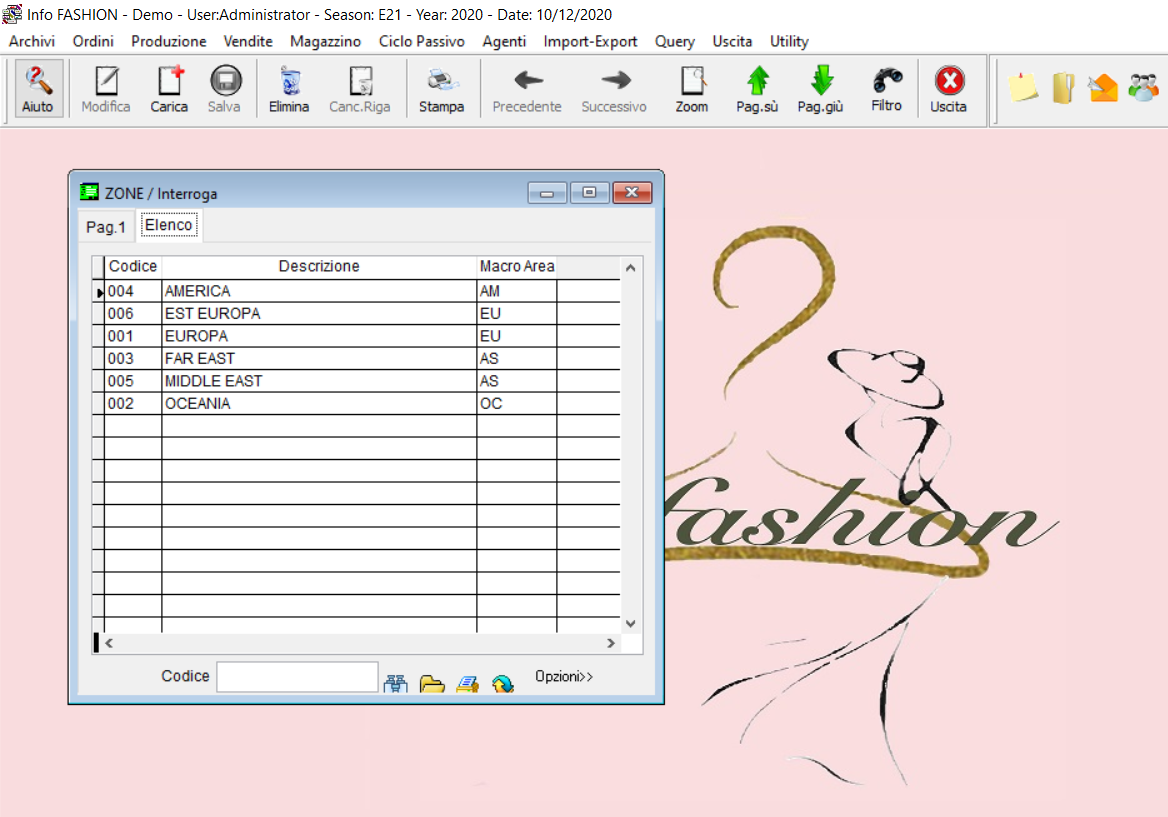Viewport: 1168px width, 817px height.
Task: Open the Magazzino menu
Action: coord(325,41)
